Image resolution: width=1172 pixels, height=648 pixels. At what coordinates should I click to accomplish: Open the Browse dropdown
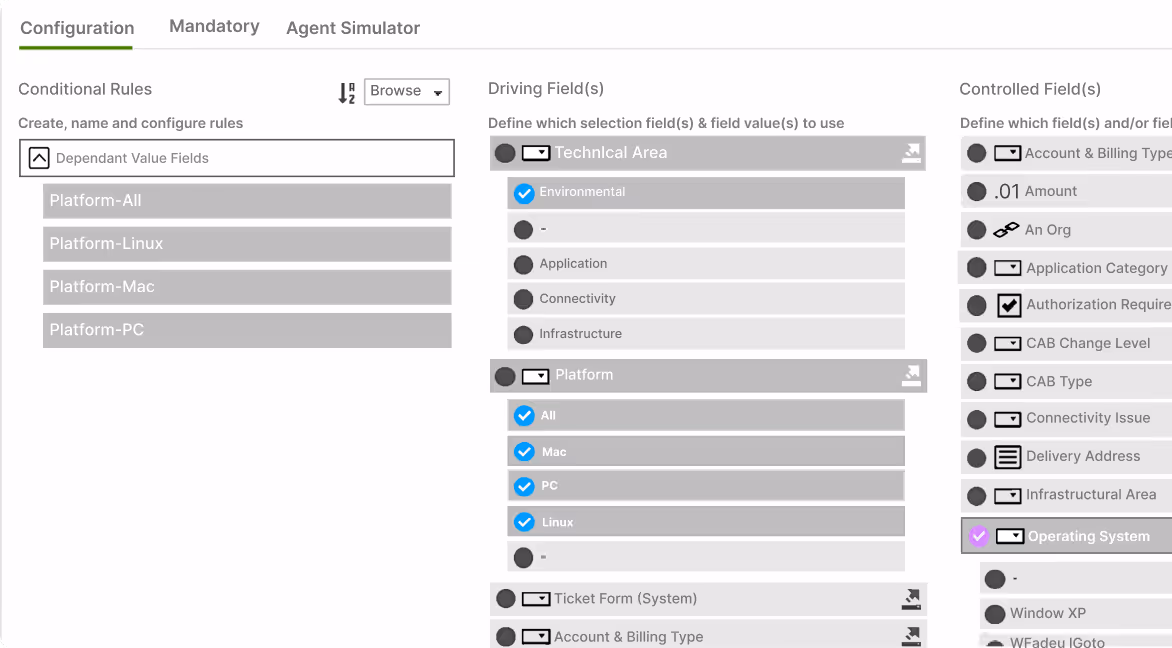click(406, 91)
